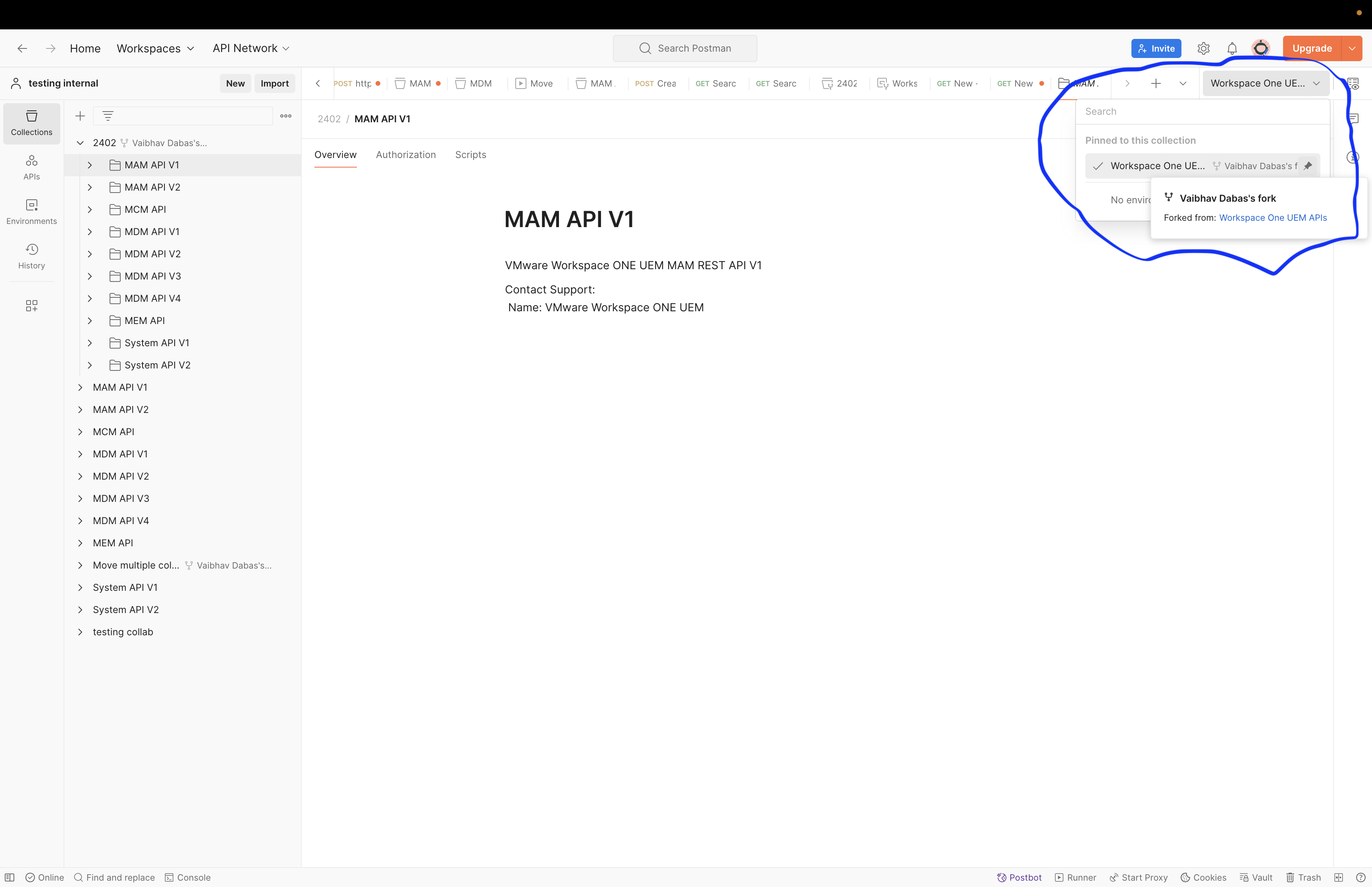Viewport: 1372px width, 887px height.
Task: Open the Workspace One UE environment selector dropdown
Action: [1265, 83]
